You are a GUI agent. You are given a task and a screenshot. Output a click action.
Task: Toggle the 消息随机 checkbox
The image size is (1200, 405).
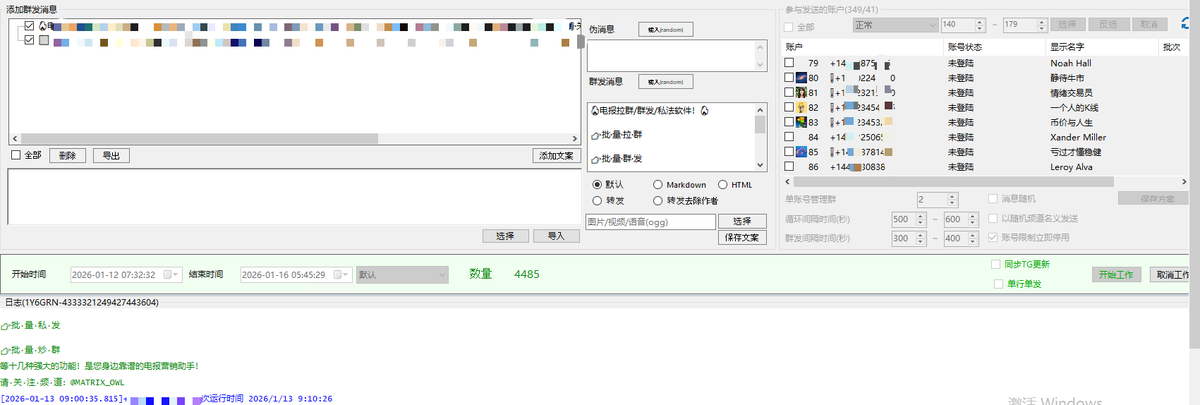[x=993, y=199]
